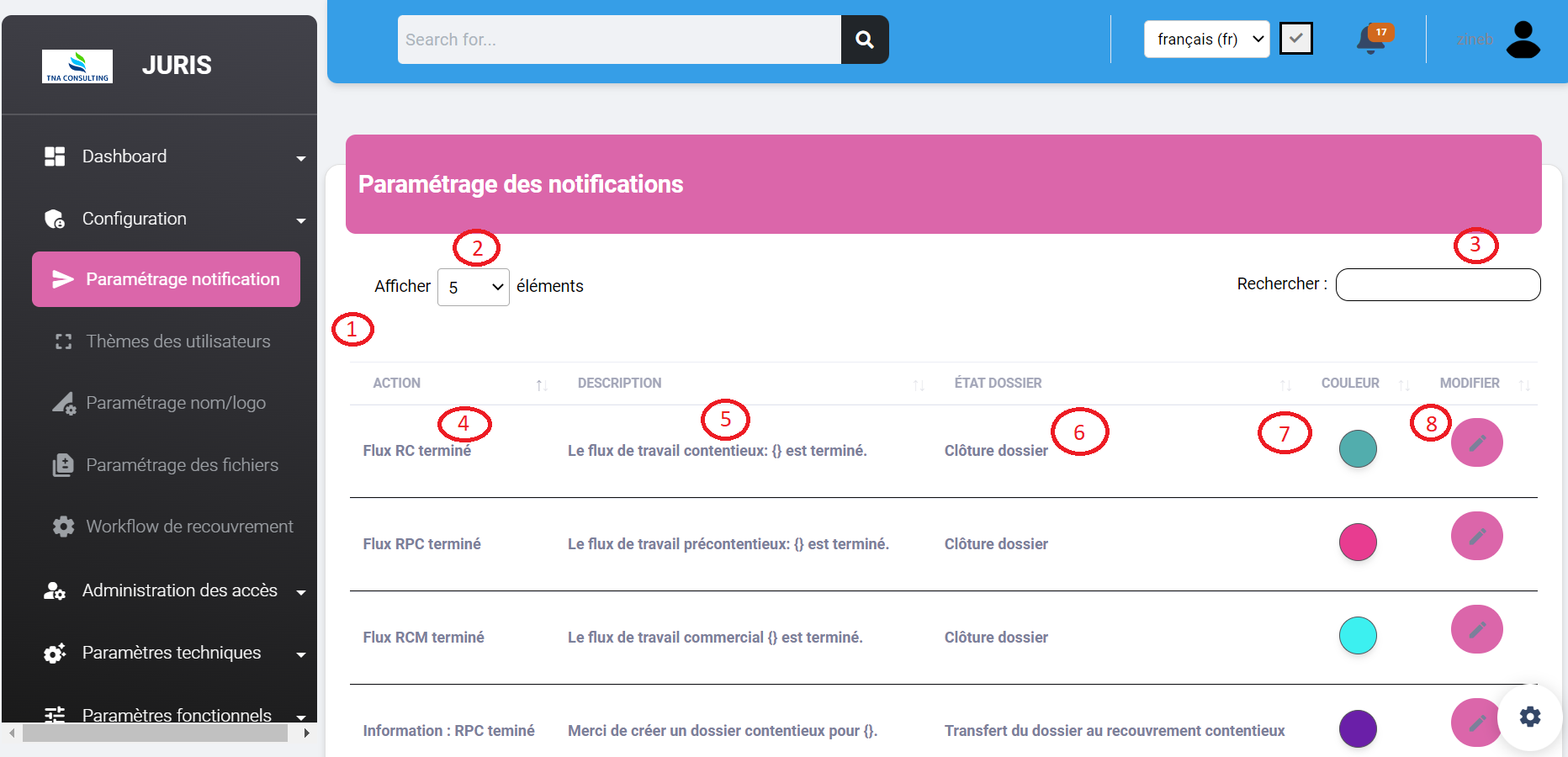
Task: Edit the Flux RC terminé row pencil
Action: point(1476,442)
